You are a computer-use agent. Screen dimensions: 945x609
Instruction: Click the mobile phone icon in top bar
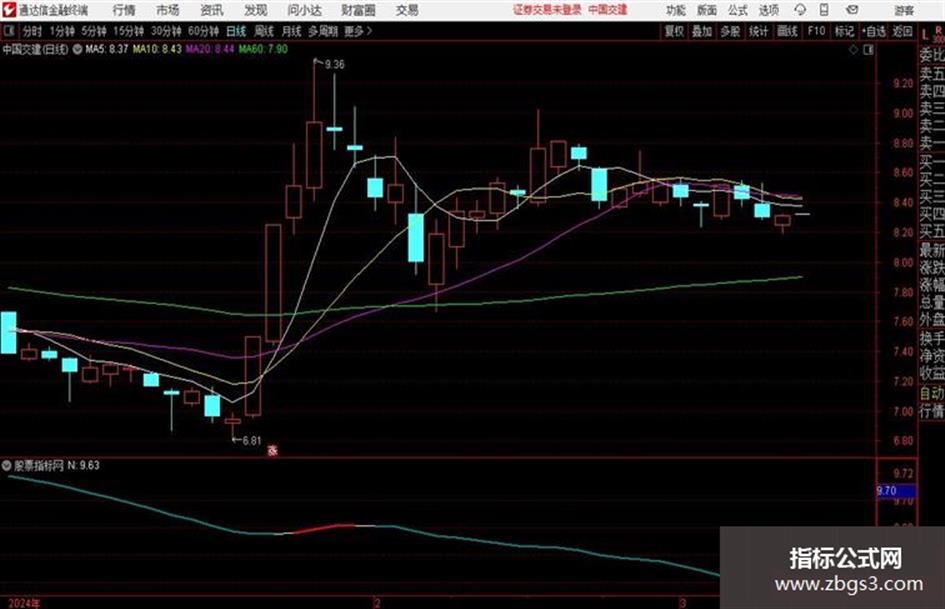coord(824,10)
